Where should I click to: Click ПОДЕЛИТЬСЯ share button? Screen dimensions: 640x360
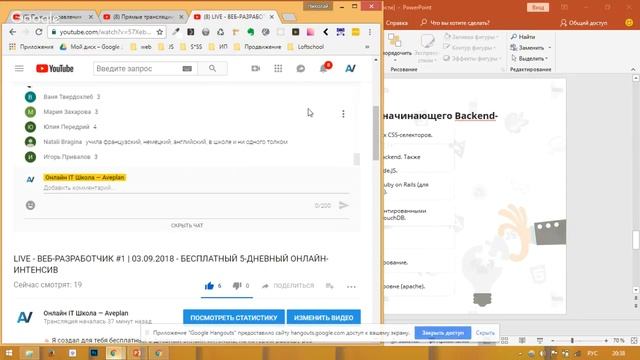click(x=288, y=286)
